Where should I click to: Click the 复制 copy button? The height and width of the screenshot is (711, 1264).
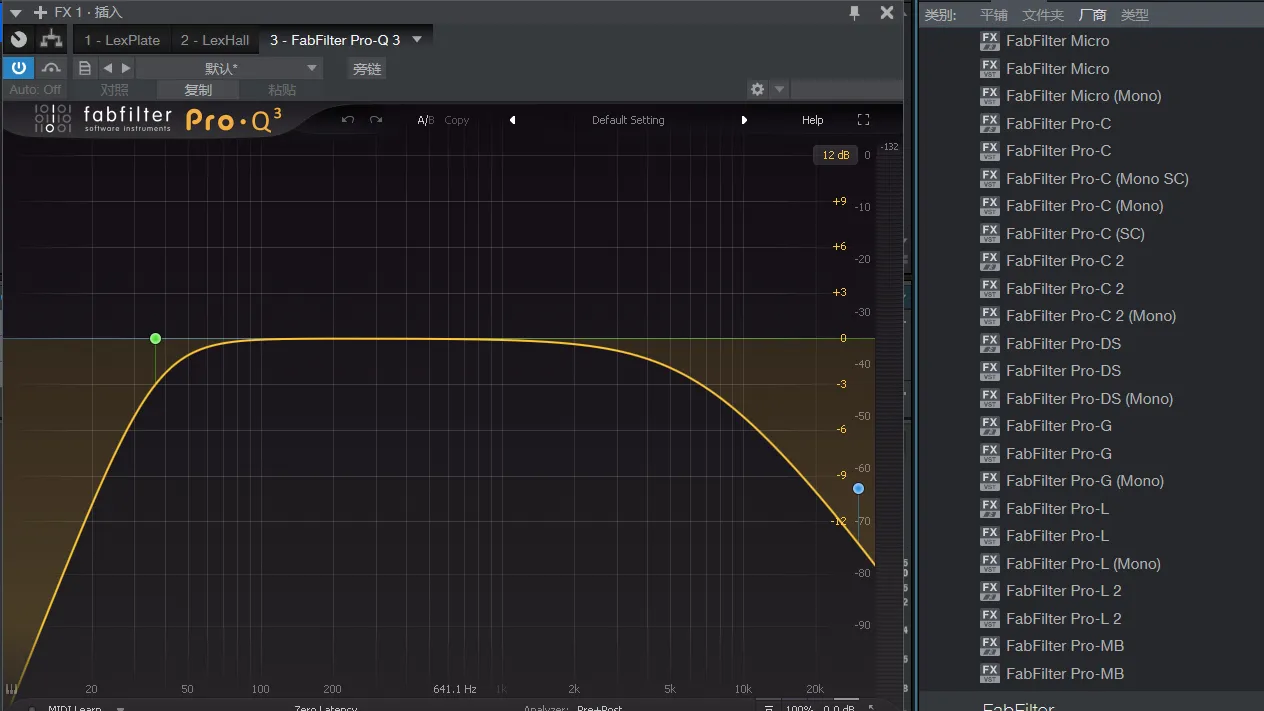(x=198, y=90)
